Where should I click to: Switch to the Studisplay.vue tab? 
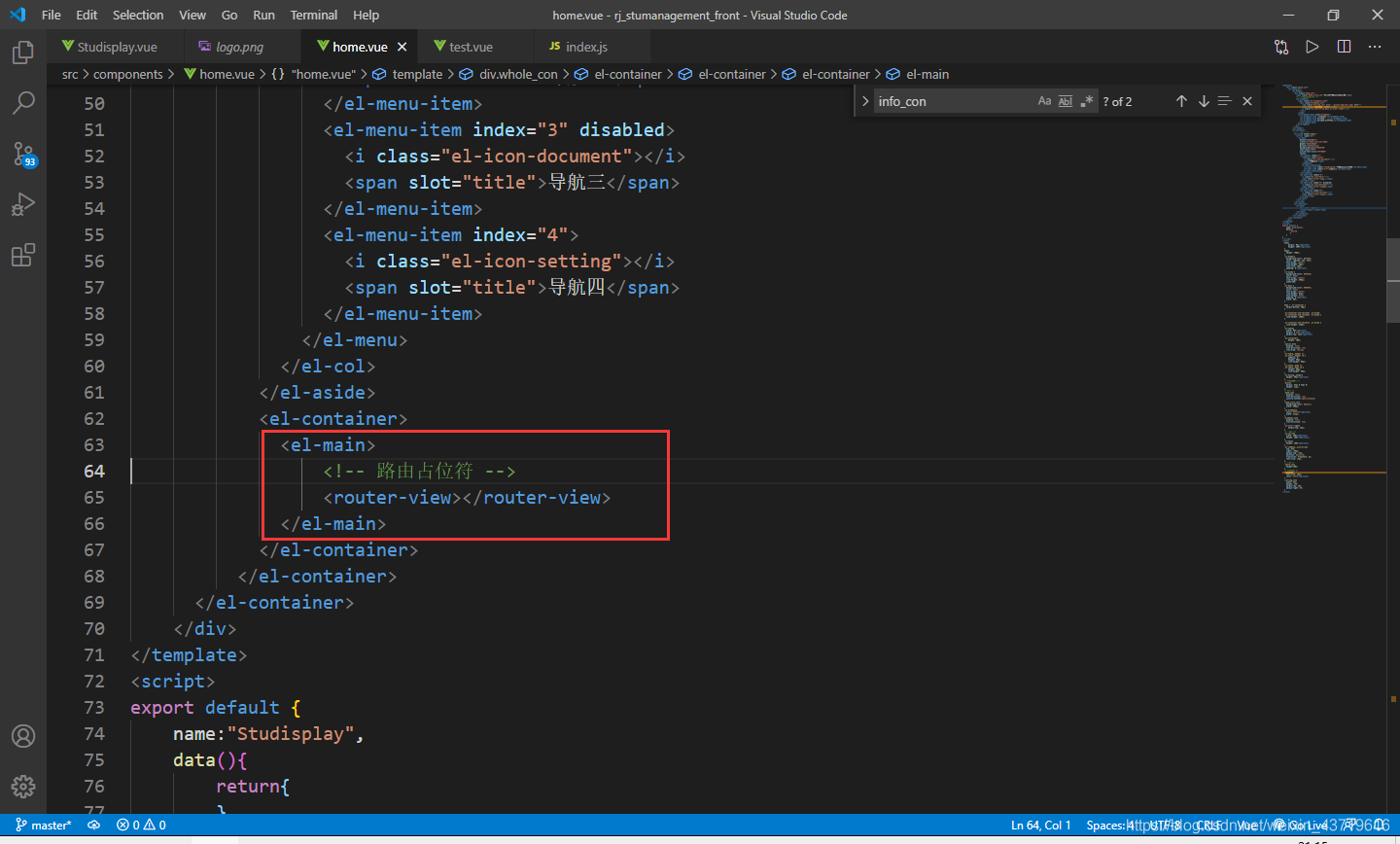116,47
